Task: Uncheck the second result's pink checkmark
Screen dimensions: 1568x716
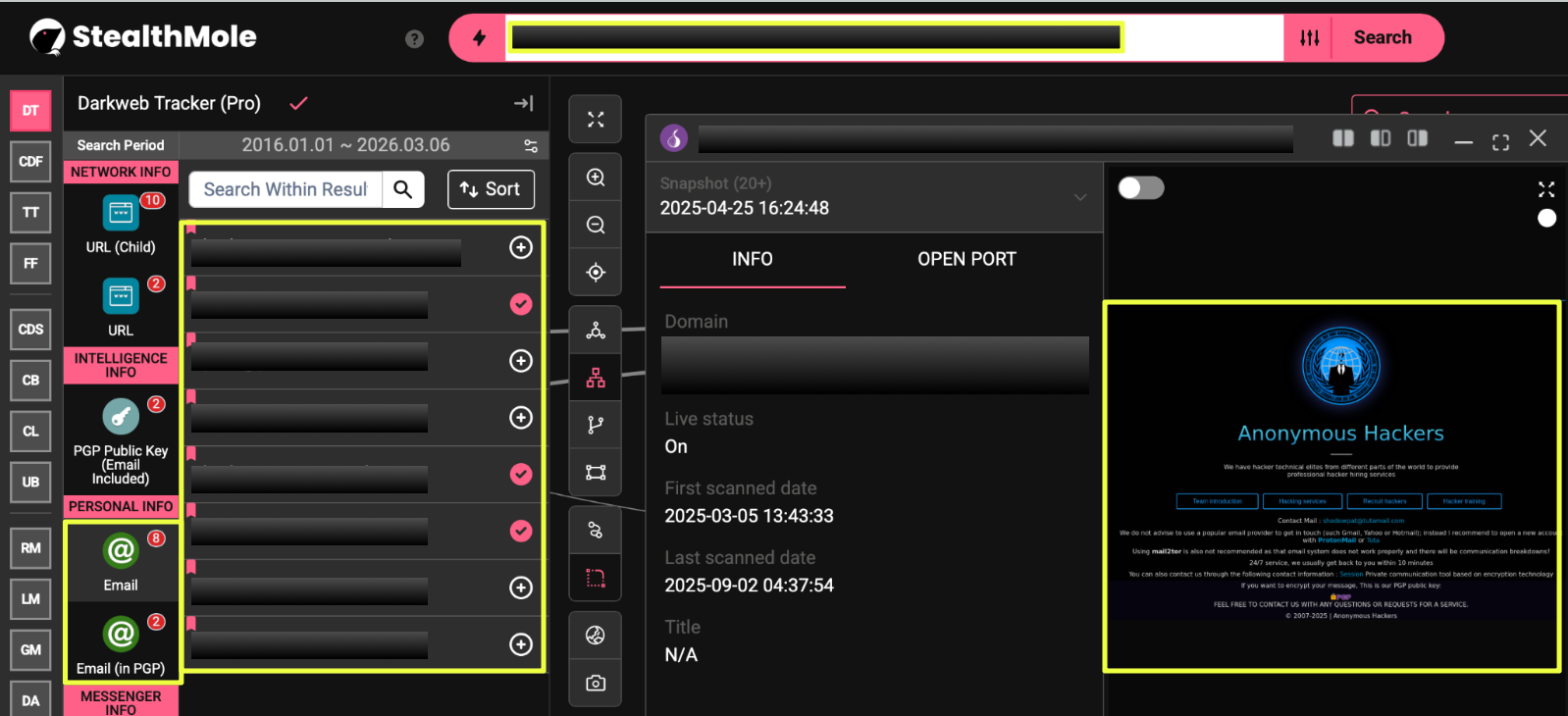Action: point(521,304)
